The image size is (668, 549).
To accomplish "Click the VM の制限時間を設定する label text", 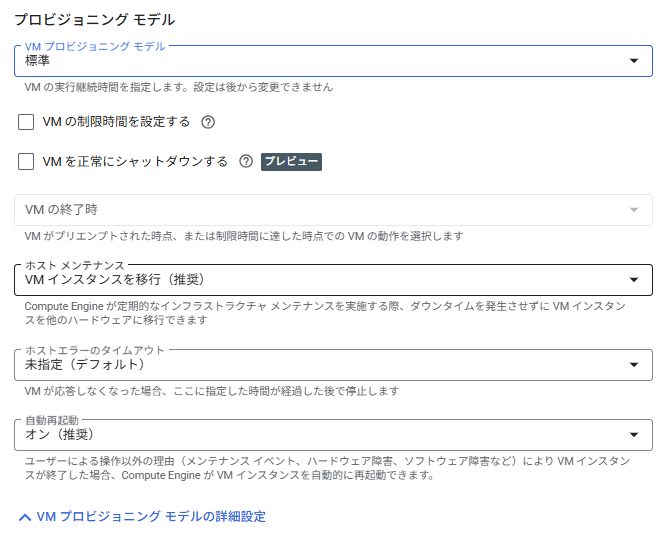I will (116, 122).
